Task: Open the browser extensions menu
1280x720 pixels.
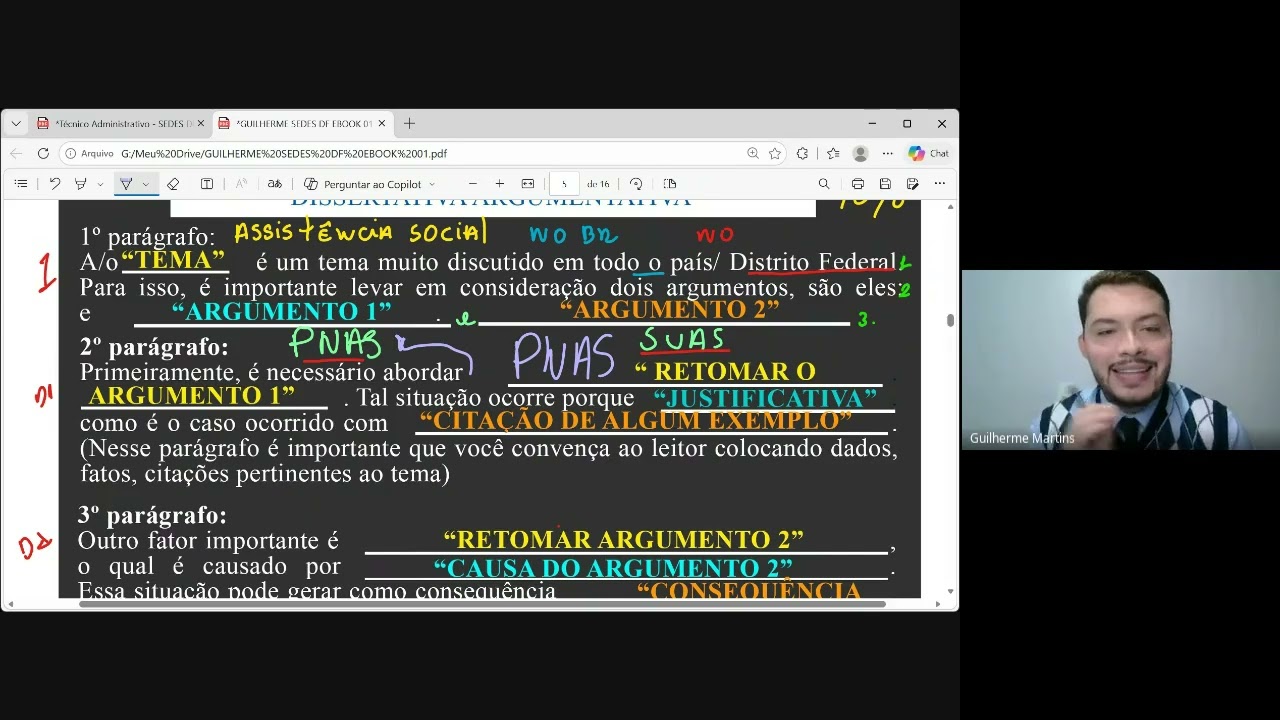Action: pos(802,154)
